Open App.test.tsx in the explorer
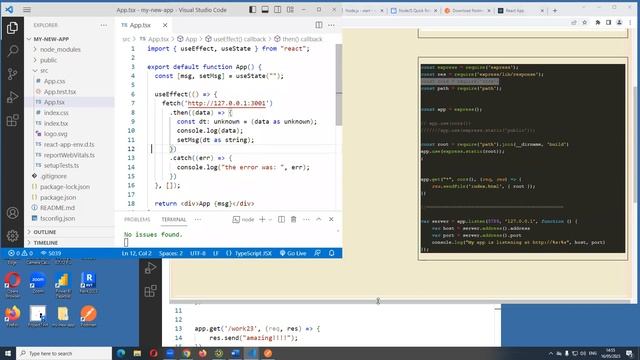640x360 pixels. pos(60,92)
